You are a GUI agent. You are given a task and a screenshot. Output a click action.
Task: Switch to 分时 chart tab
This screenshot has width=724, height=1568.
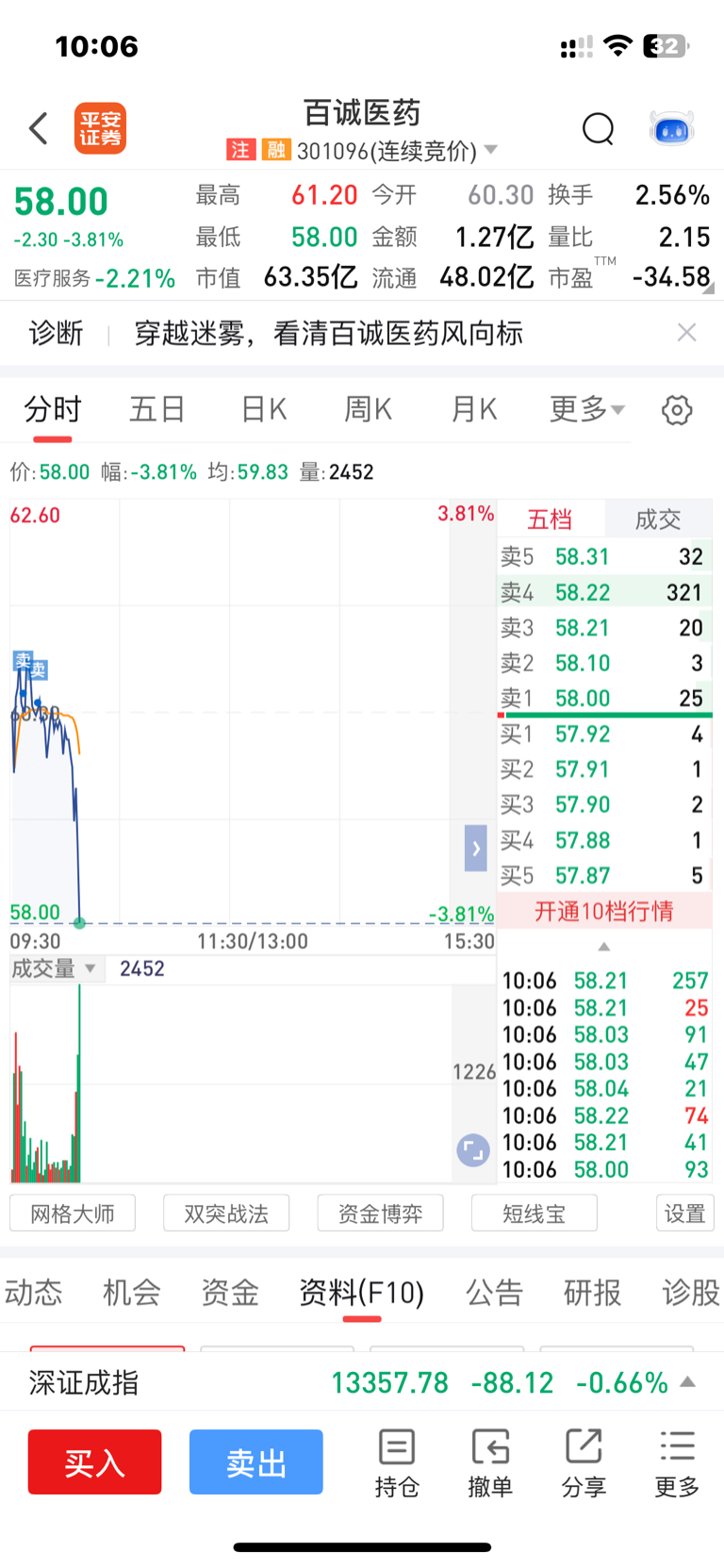click(x=53, y=410)
